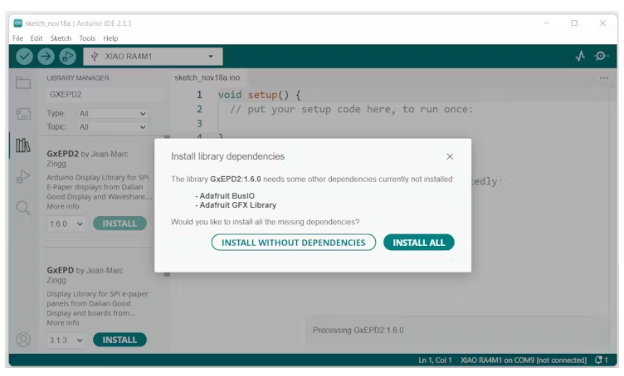Click the Upload arrow icon
This screenshot has height=376, width=624.
coord(46,56)
